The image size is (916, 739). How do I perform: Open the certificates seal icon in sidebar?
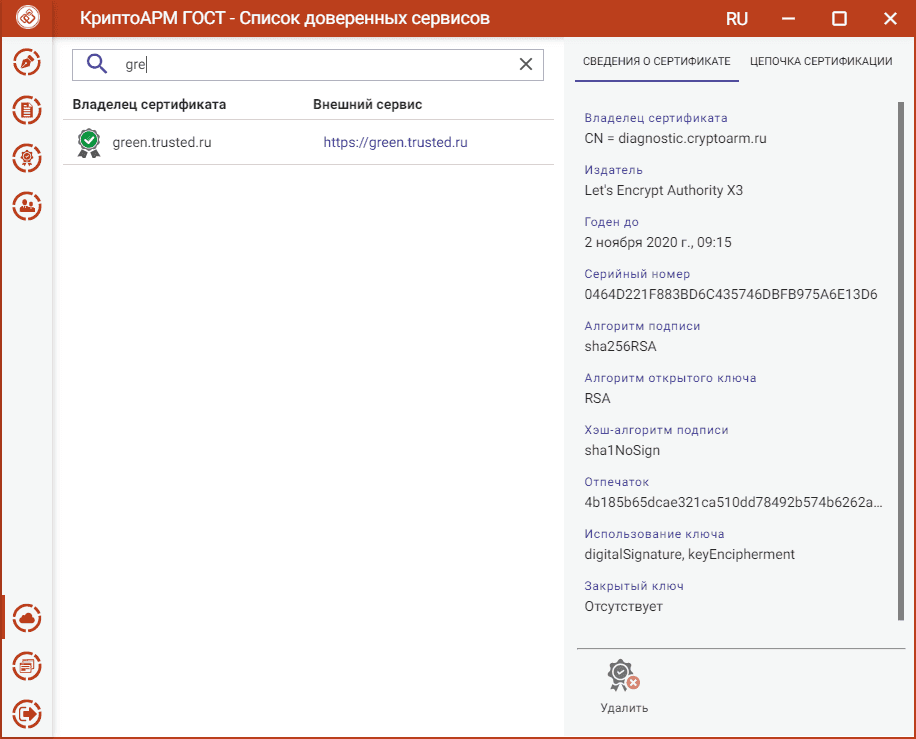click(x=27, y=158)
